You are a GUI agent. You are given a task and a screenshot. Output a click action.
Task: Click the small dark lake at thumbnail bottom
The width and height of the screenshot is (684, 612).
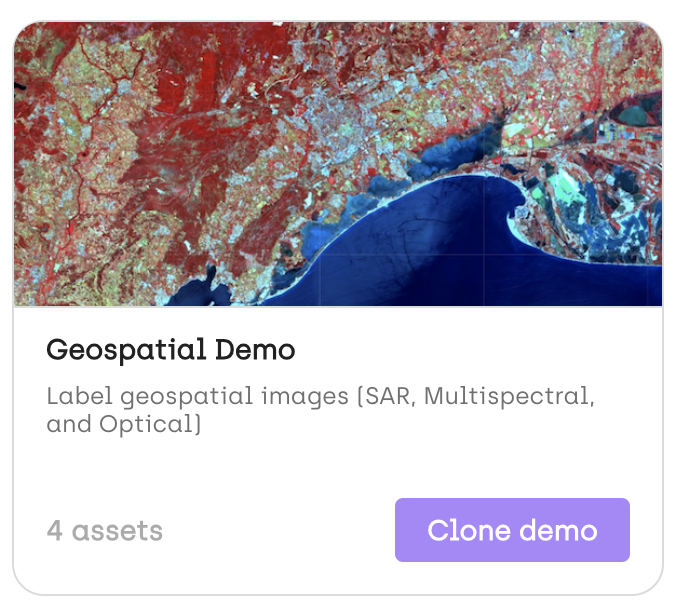pyautogui.click(x=198, y=292)
